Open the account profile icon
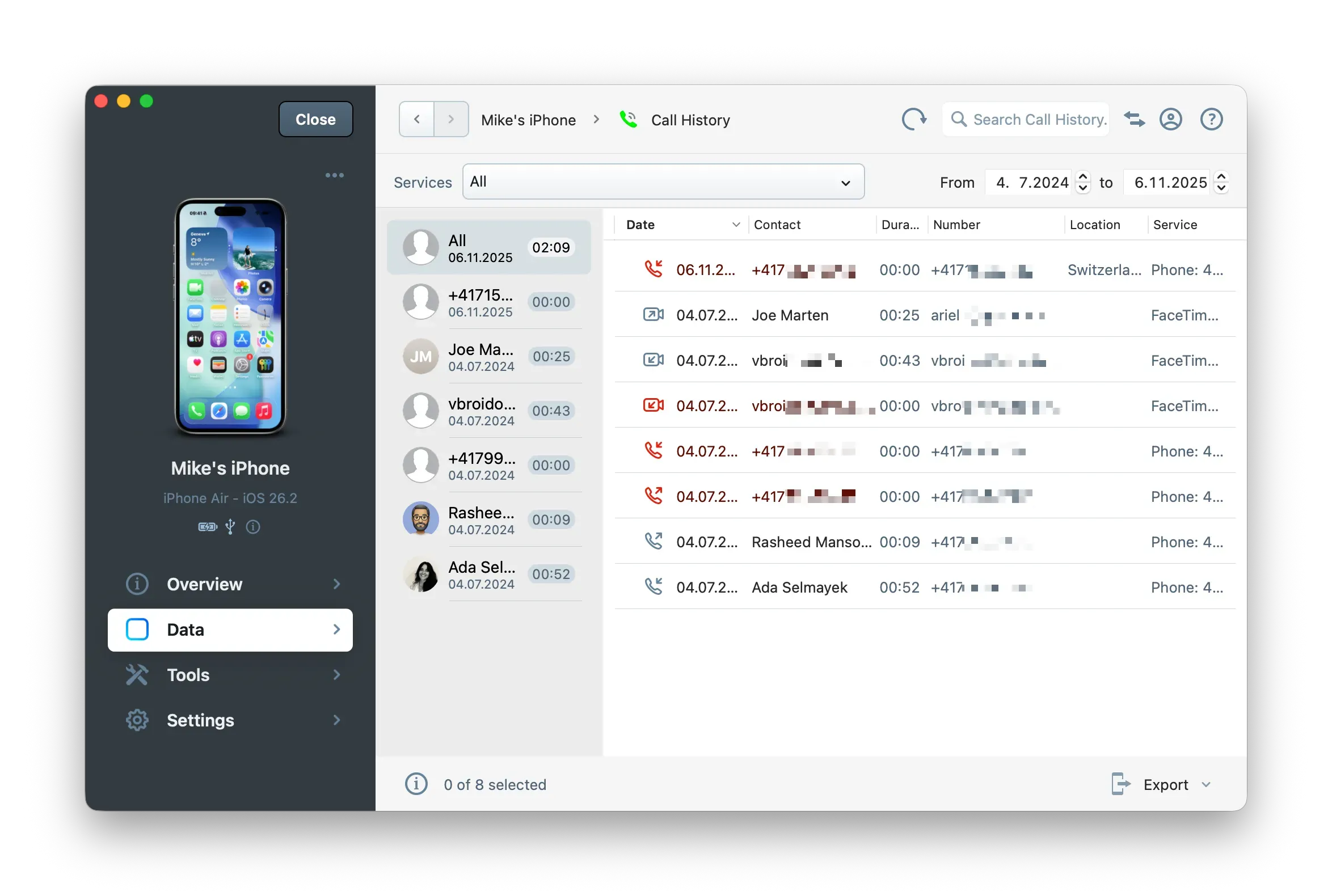 (1171, 120)
